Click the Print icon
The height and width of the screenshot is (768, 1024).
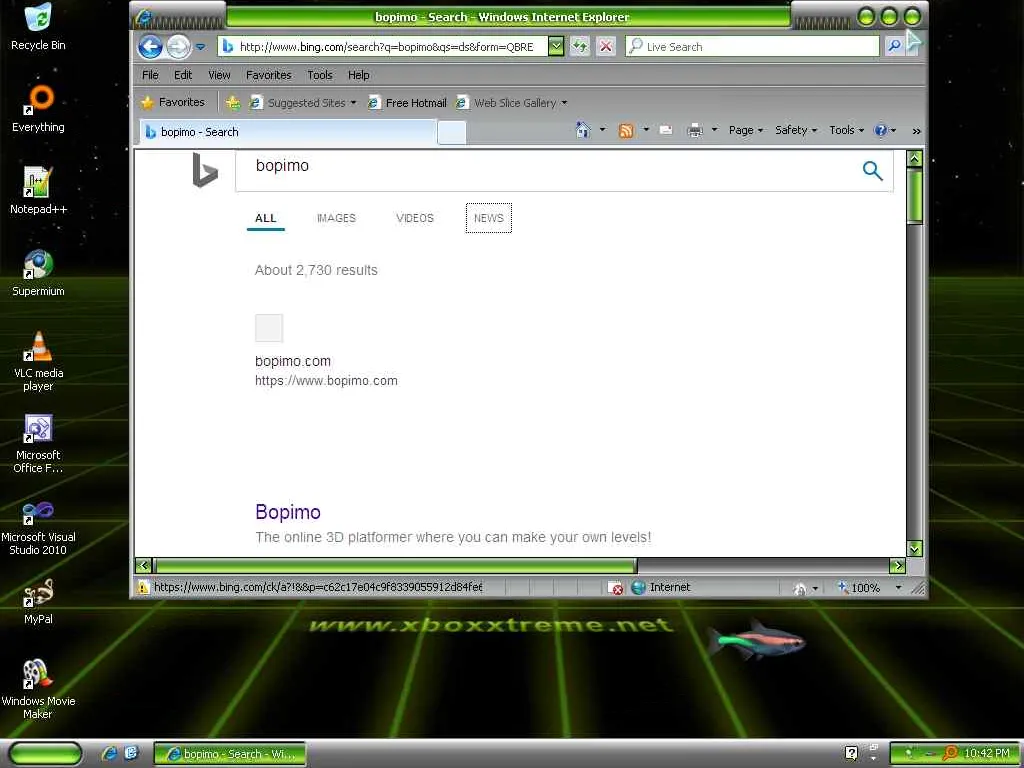pyautogui.click(x=695, y=131)
